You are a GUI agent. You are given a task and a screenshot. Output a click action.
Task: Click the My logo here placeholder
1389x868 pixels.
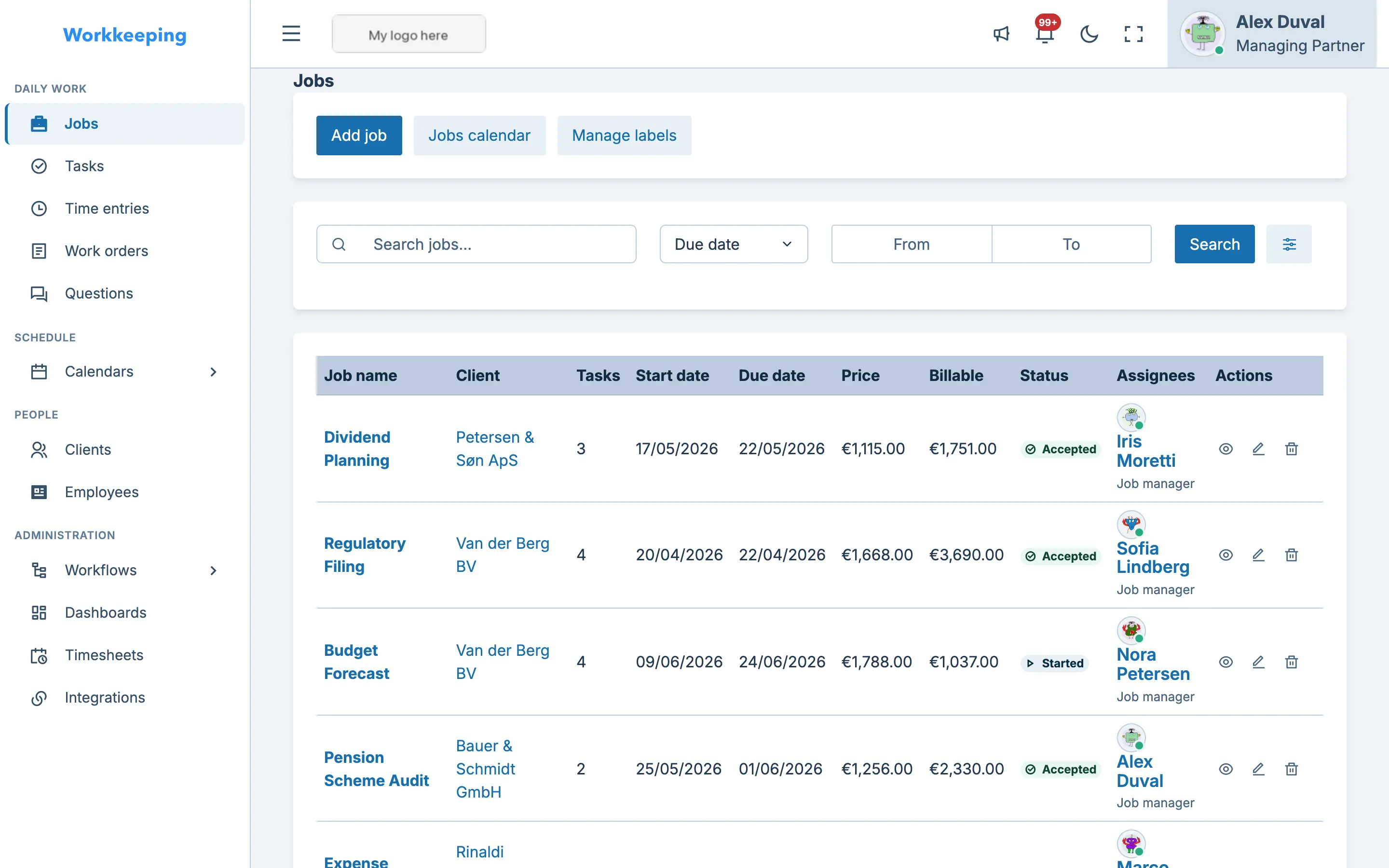tap(409, 34)
